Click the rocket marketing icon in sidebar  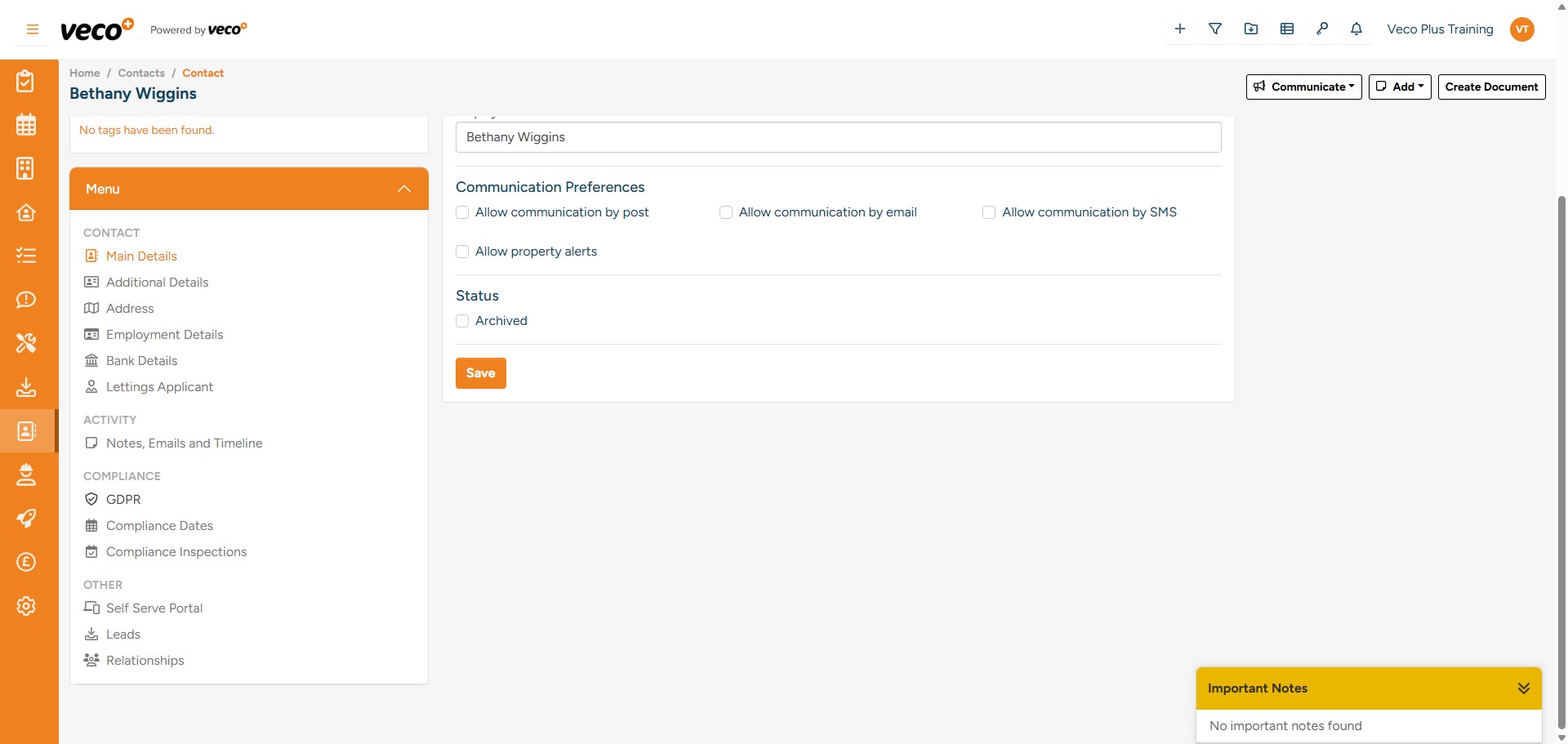[x=26, y=518]
